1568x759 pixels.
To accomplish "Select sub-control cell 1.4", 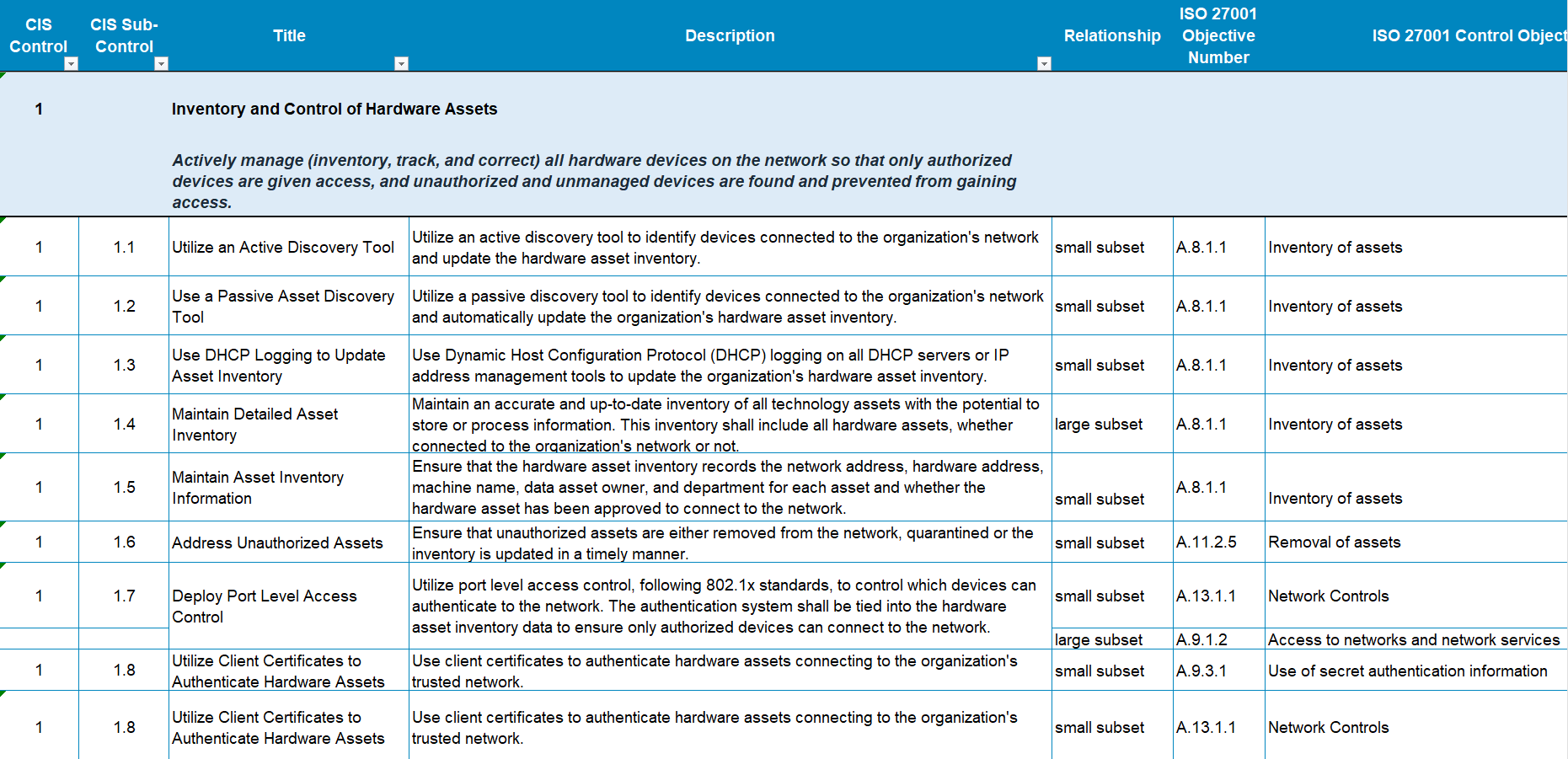I will pos(124,424).
